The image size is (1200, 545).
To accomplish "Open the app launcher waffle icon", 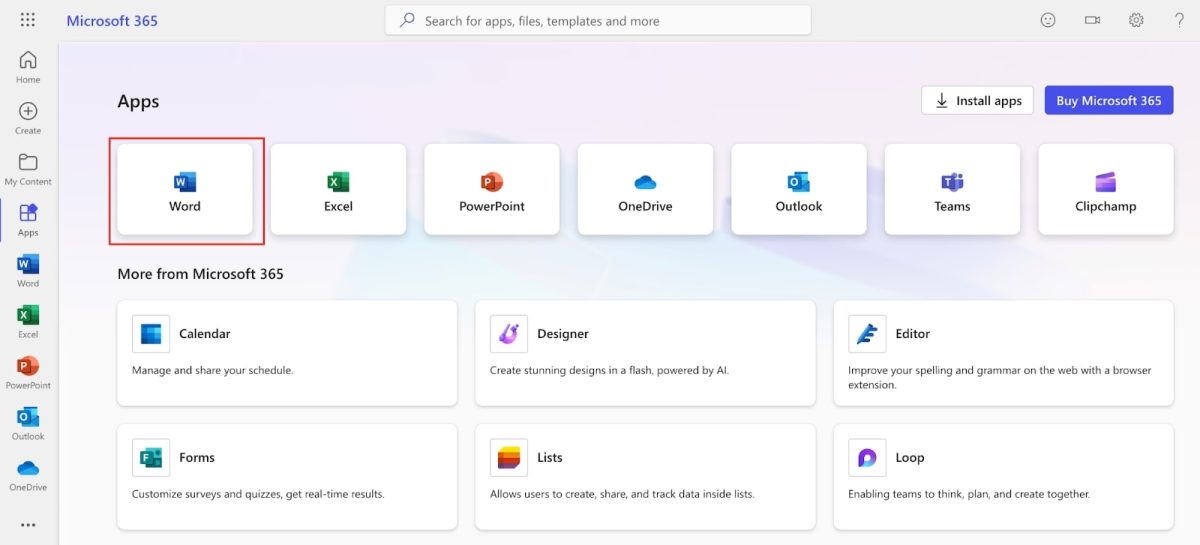I will 28,20.
